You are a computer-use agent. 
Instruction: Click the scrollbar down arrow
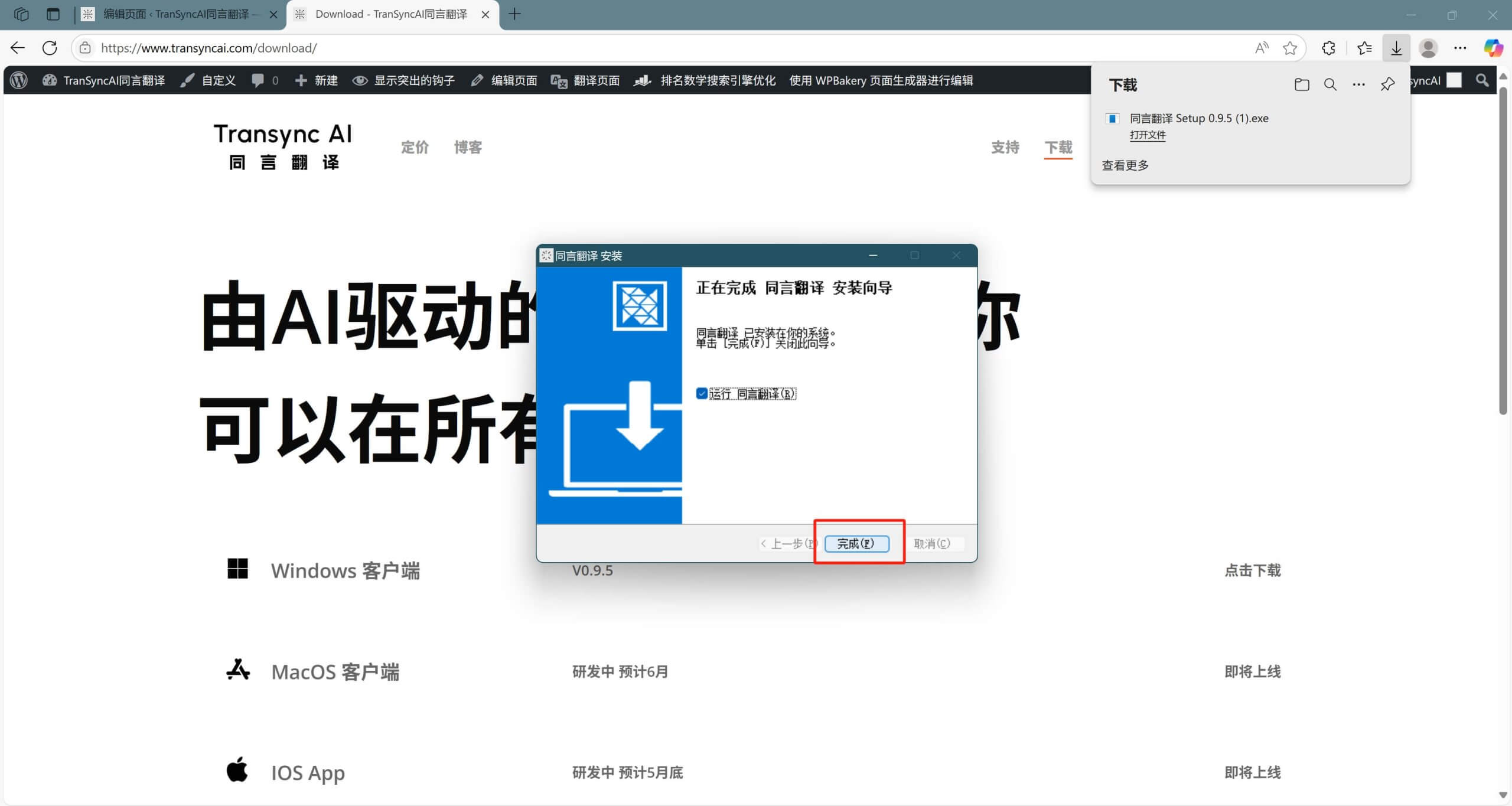[x=1503, y=795]
